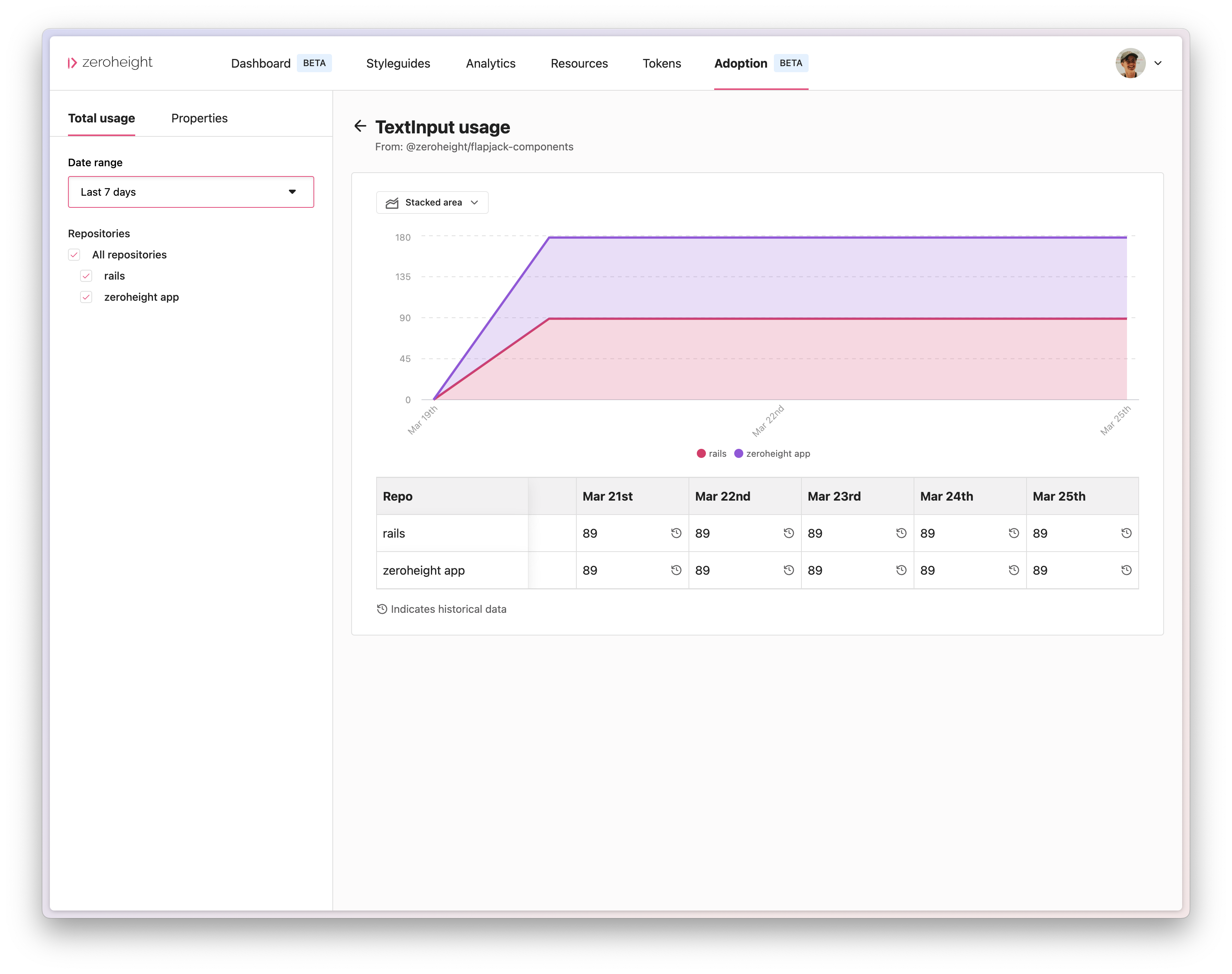Open the Styleguides tab
The width and height of the screenshot is (1232, 974).
pyautogui.click(x=398, y=63)
